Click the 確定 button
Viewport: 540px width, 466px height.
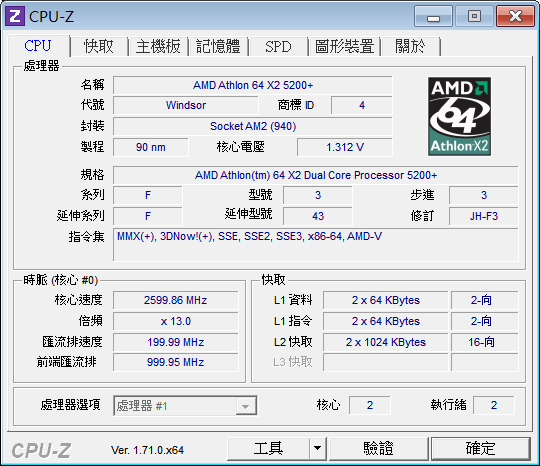pos(480,448)
